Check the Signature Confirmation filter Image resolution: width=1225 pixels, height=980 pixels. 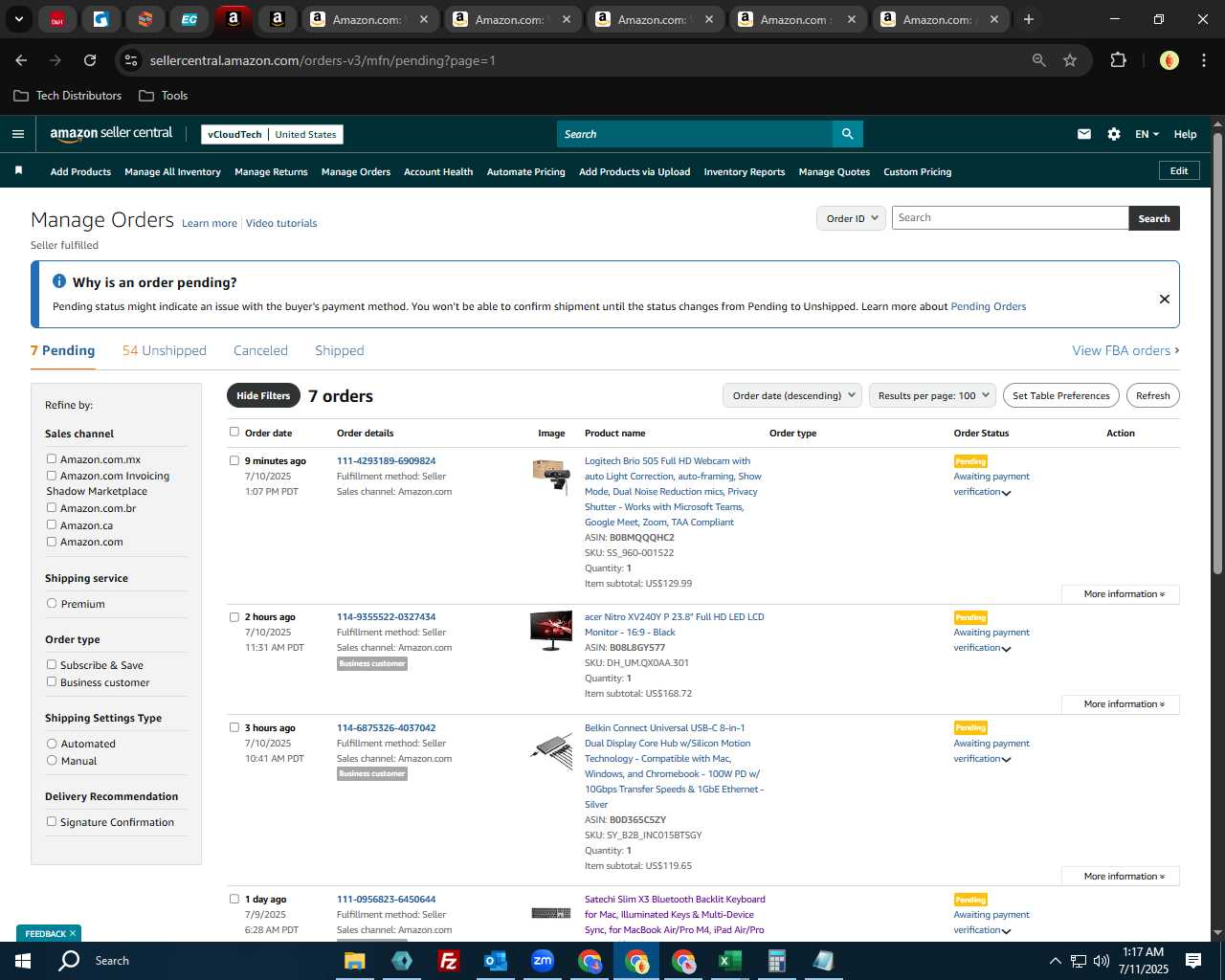[x=52, y=822]
